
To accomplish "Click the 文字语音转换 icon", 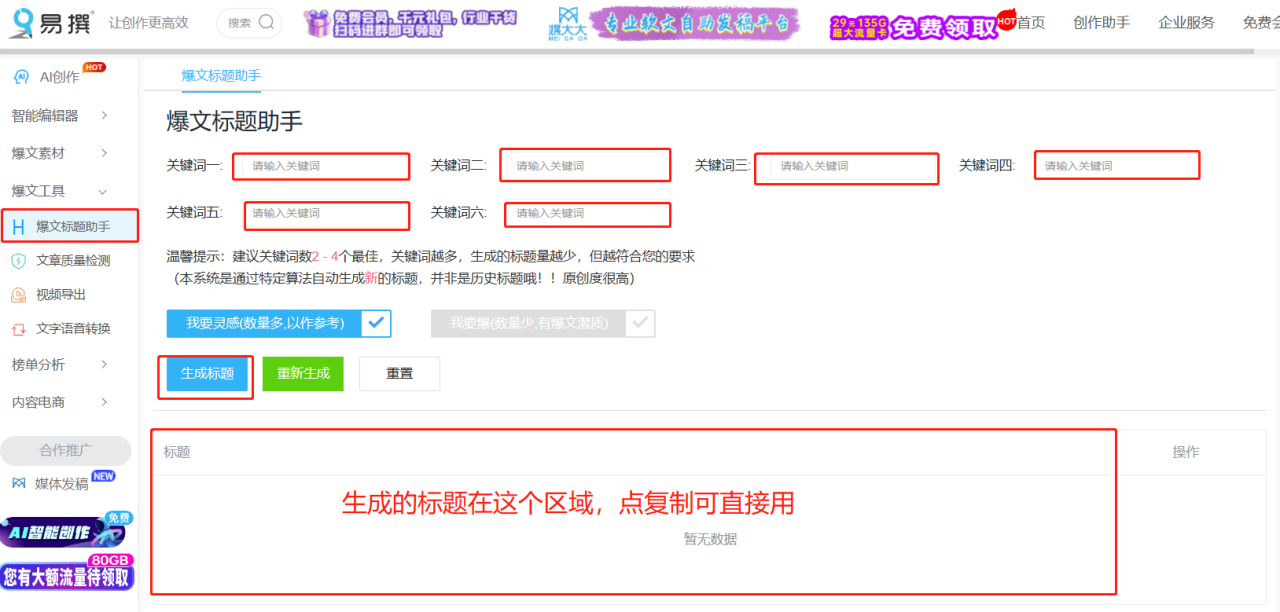I will coord(18,329).
